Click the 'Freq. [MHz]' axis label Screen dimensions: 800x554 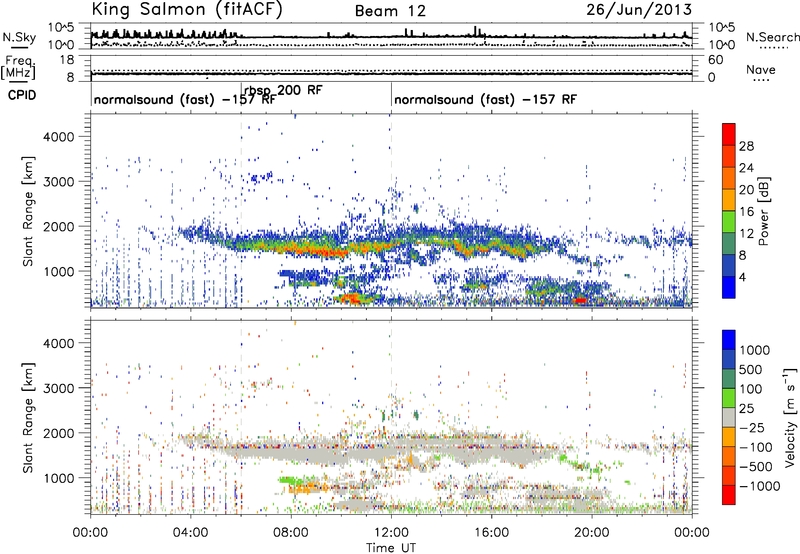(x=18, y=67)
